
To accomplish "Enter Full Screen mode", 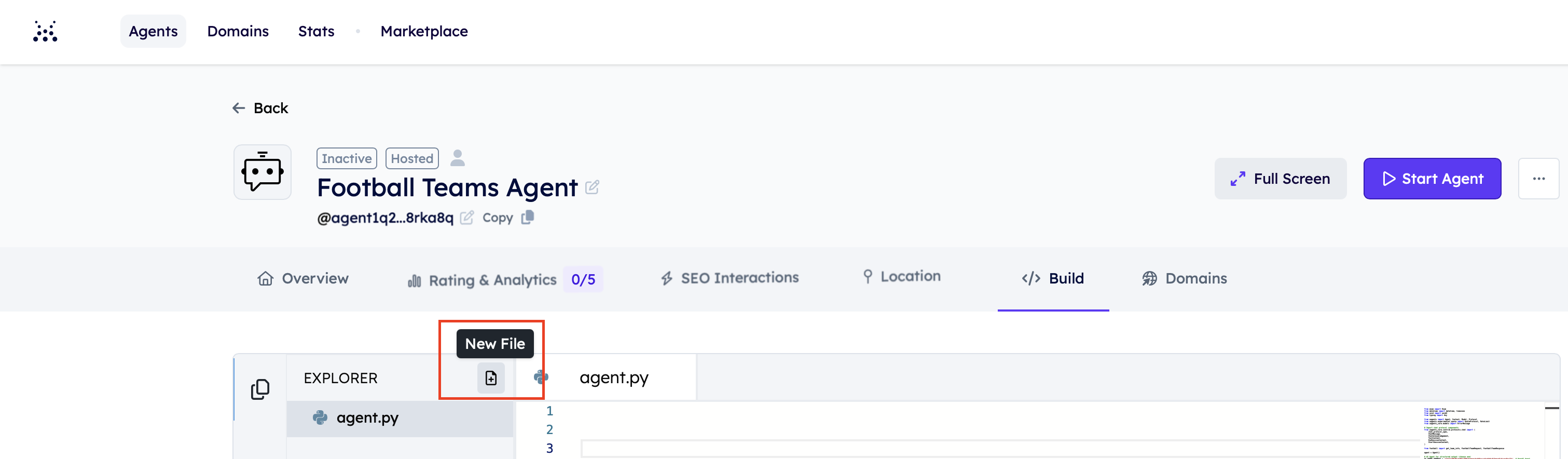I will point(1280,179).
